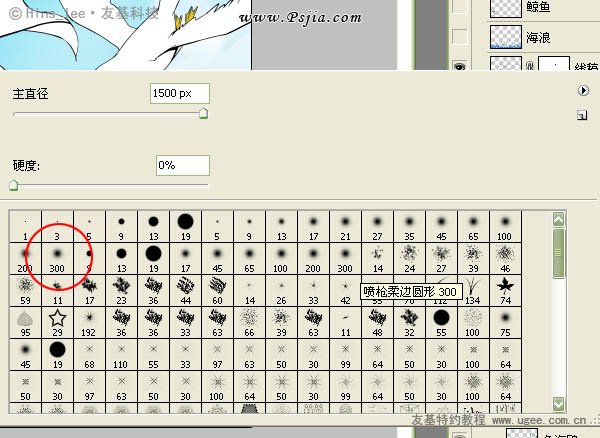Viewport: 600px width, 438px height.
Task: Select the 海浪 layer thumbnail
Action: 505,37
